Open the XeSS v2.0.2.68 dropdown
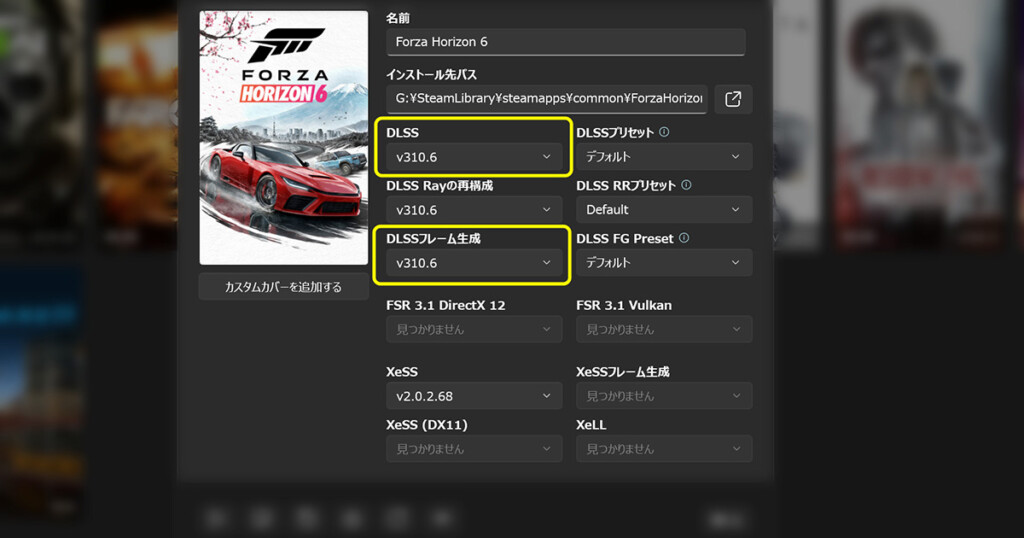This screenshot has height=538, width=1024. point(473,396)
